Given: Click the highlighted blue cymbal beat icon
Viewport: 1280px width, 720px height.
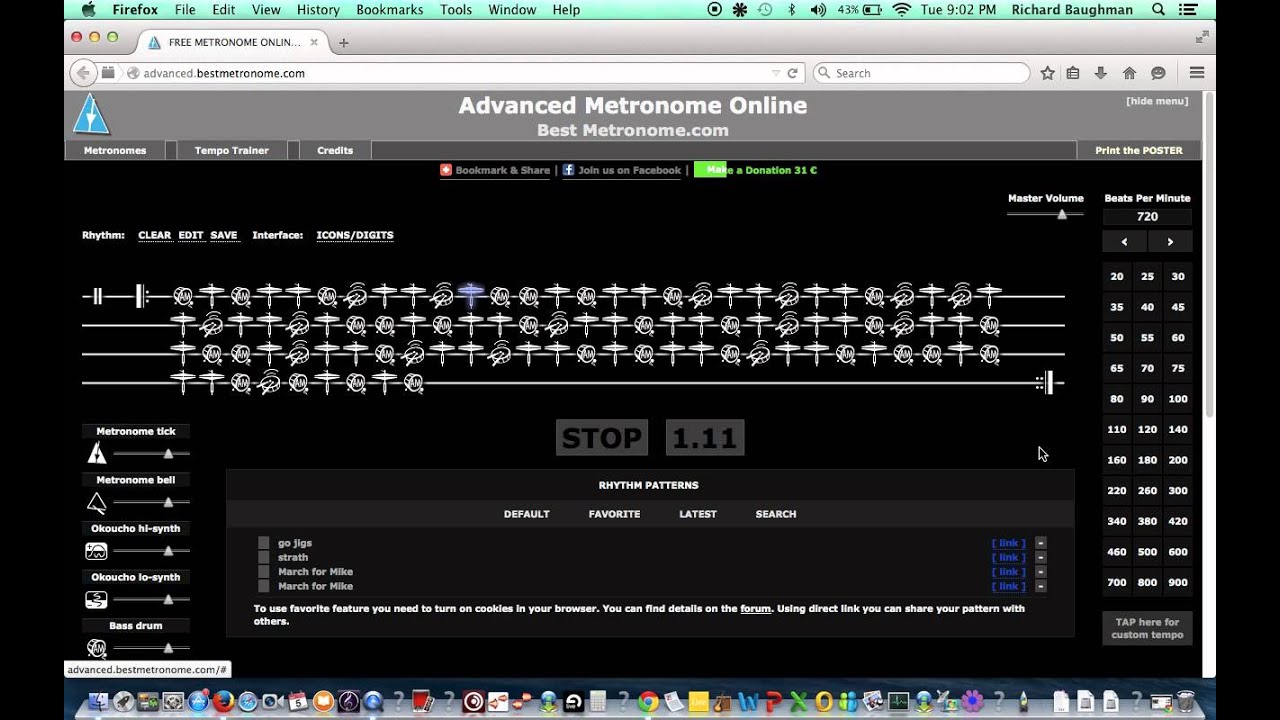Looking at the screenshot, I should [471, 294].
